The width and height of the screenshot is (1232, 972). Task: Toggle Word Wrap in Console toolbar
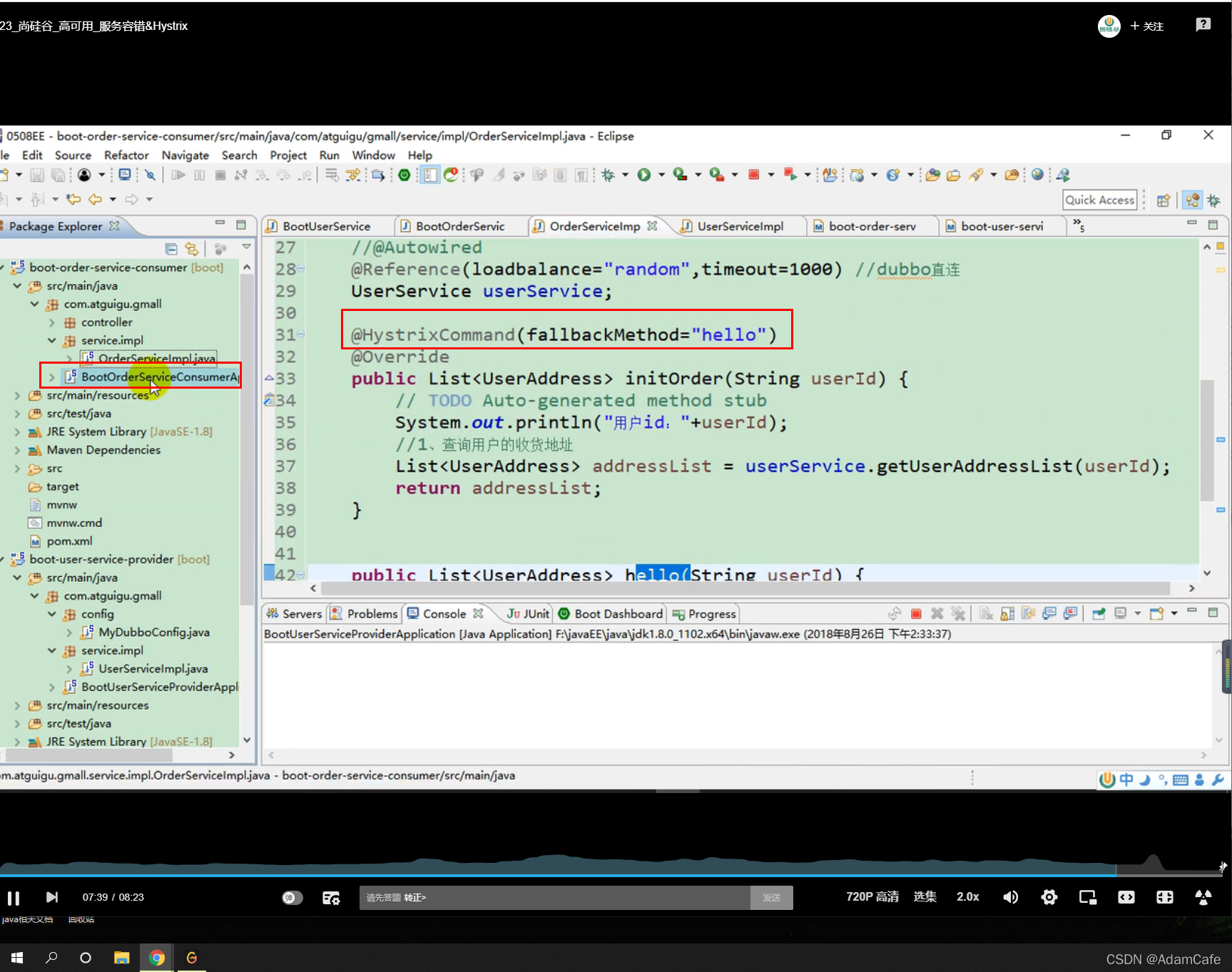click(x=1028, y=613)
